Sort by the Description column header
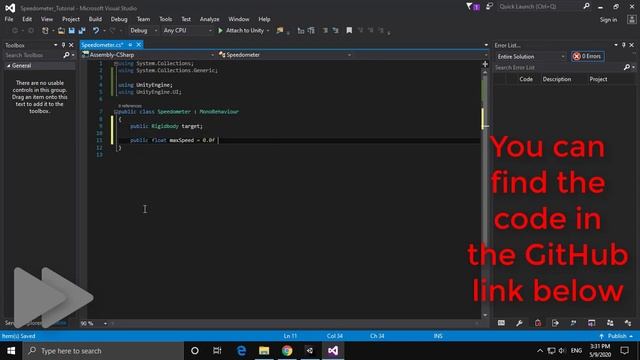 click(x=557, y=79)
